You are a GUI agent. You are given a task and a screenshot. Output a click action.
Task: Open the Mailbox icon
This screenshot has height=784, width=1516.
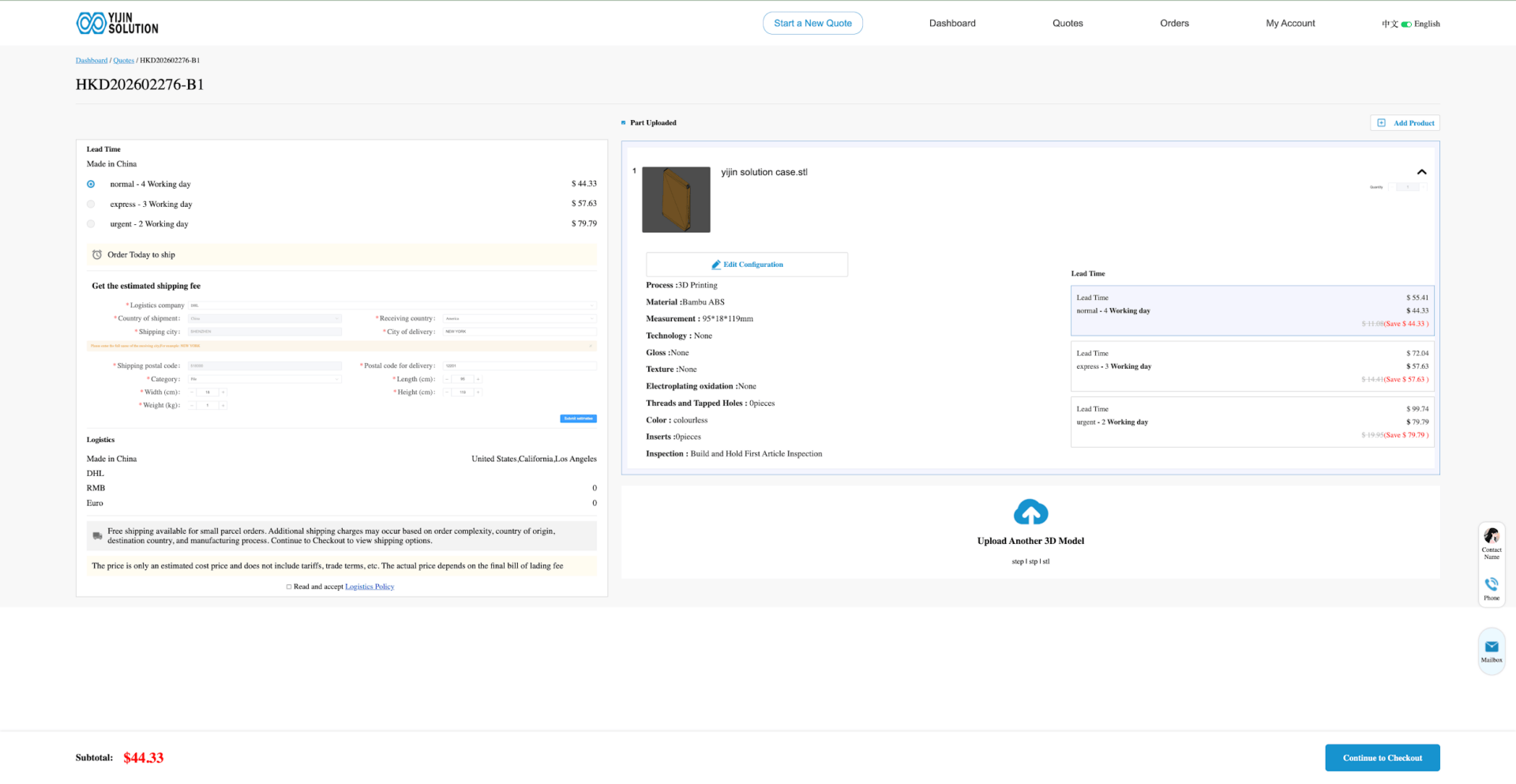(x=1492, y=647)
